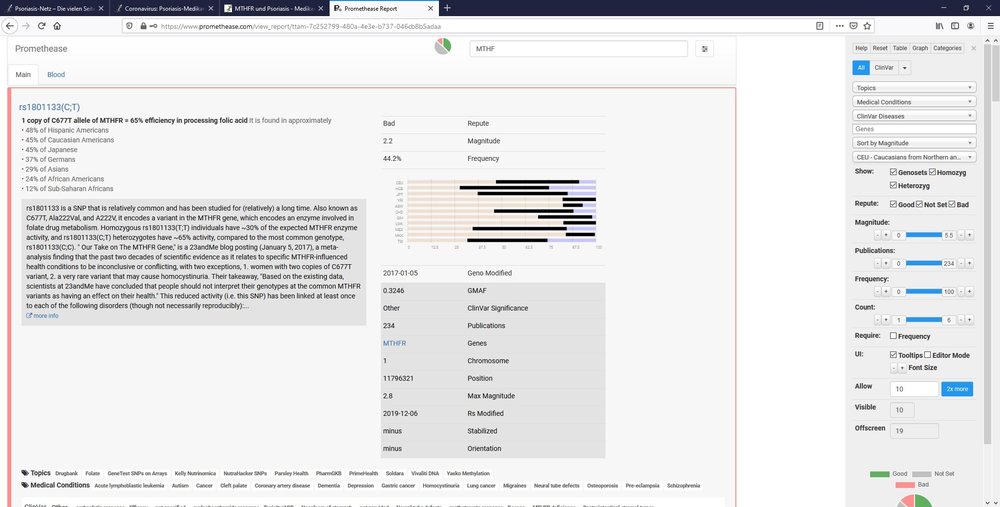
Task: Click the MTHF search input field
Action: tap(578, 48)
